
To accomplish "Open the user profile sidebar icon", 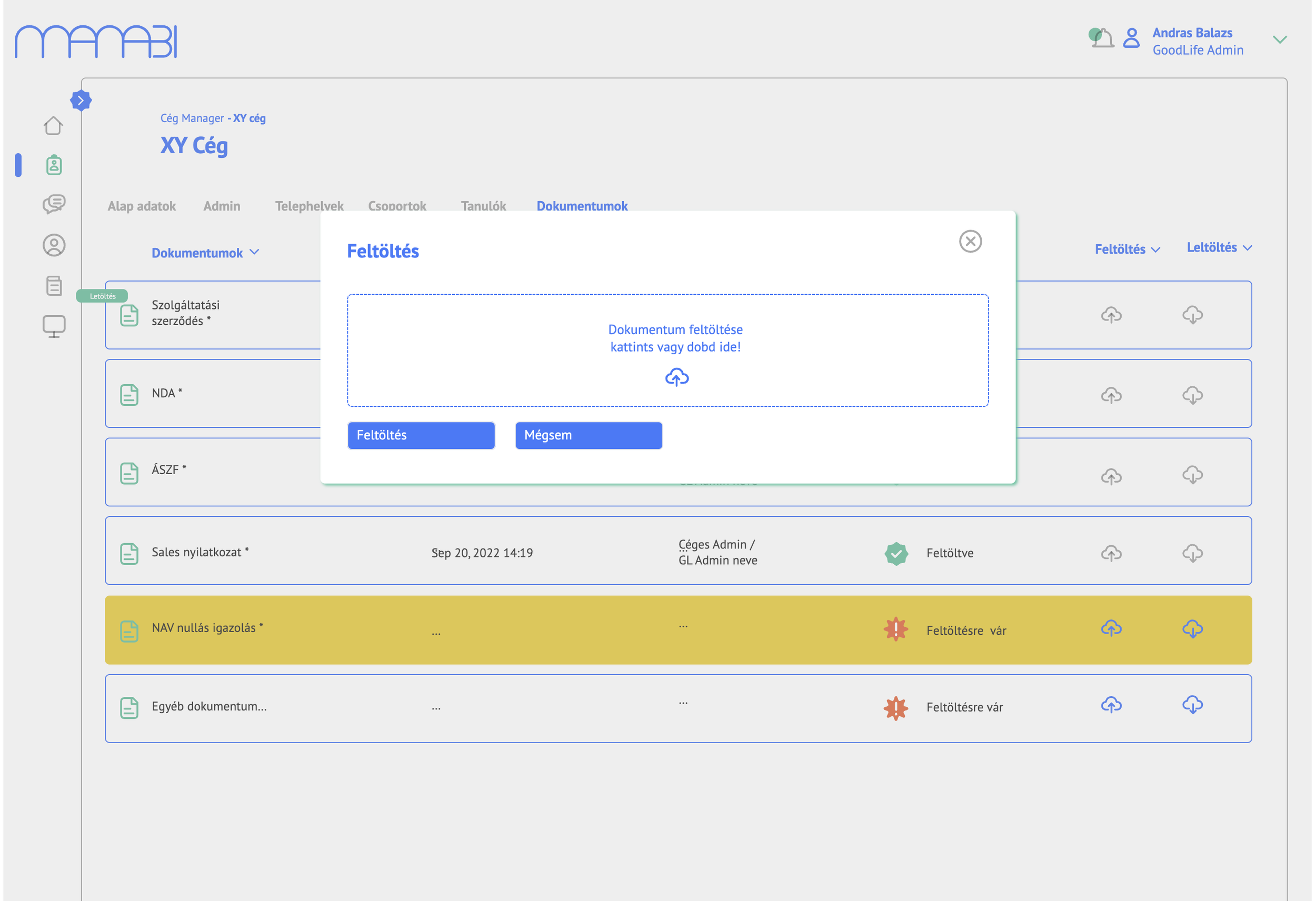I will (54, 245).
